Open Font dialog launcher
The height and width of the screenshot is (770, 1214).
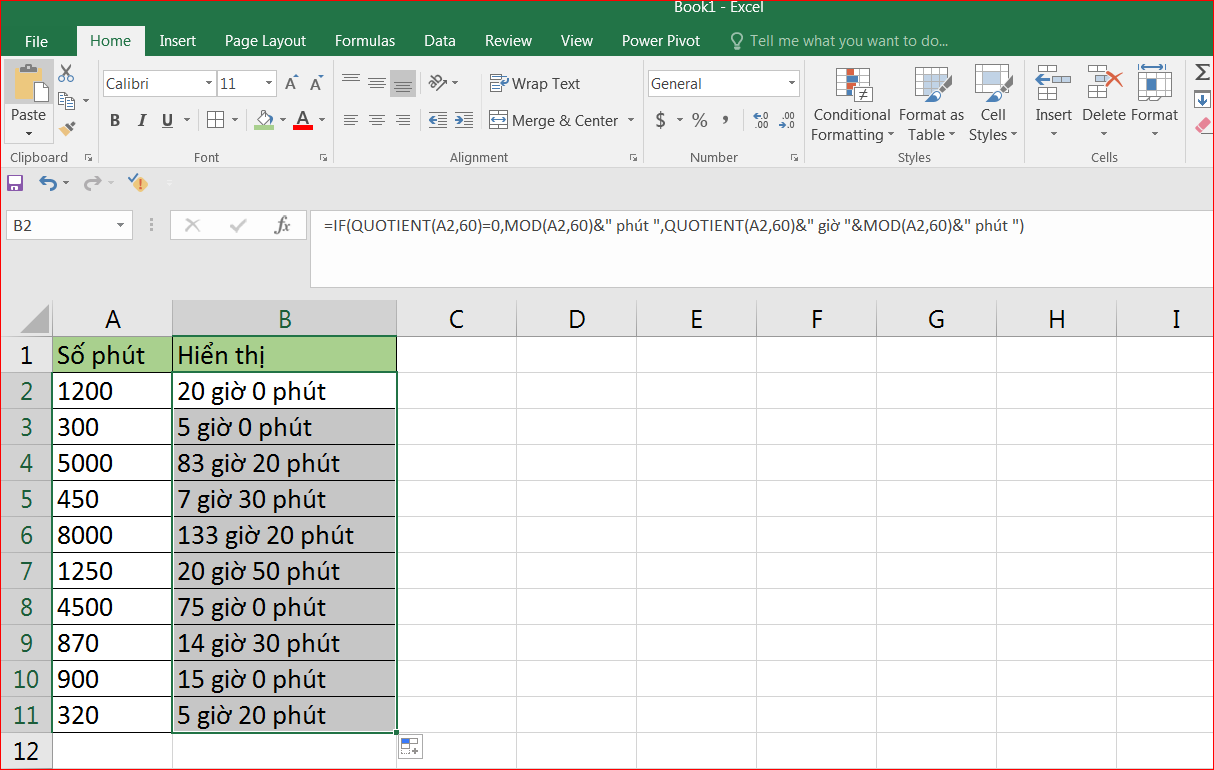(x=323, y=158)
